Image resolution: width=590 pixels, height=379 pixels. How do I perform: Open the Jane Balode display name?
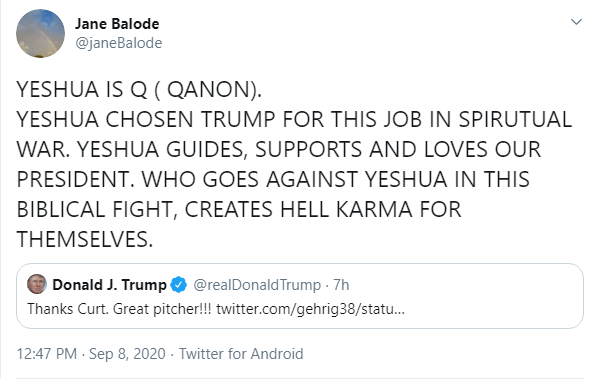(117, 24)
